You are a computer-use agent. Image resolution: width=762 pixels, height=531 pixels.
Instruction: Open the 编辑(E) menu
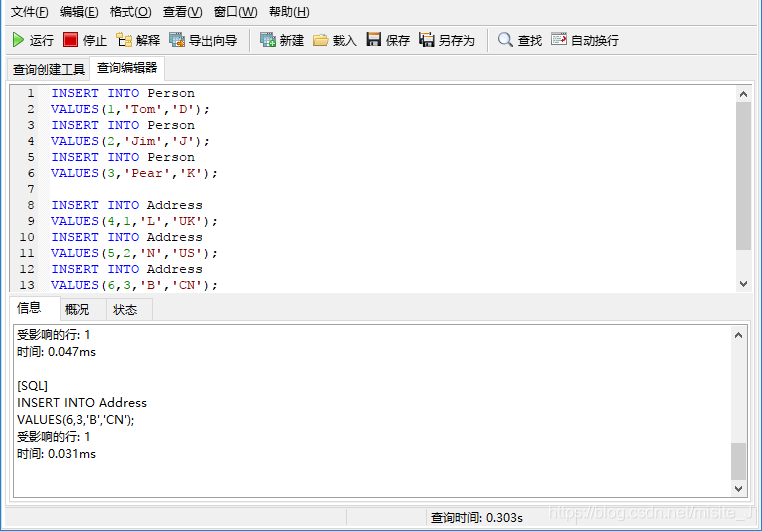[79, 12]
